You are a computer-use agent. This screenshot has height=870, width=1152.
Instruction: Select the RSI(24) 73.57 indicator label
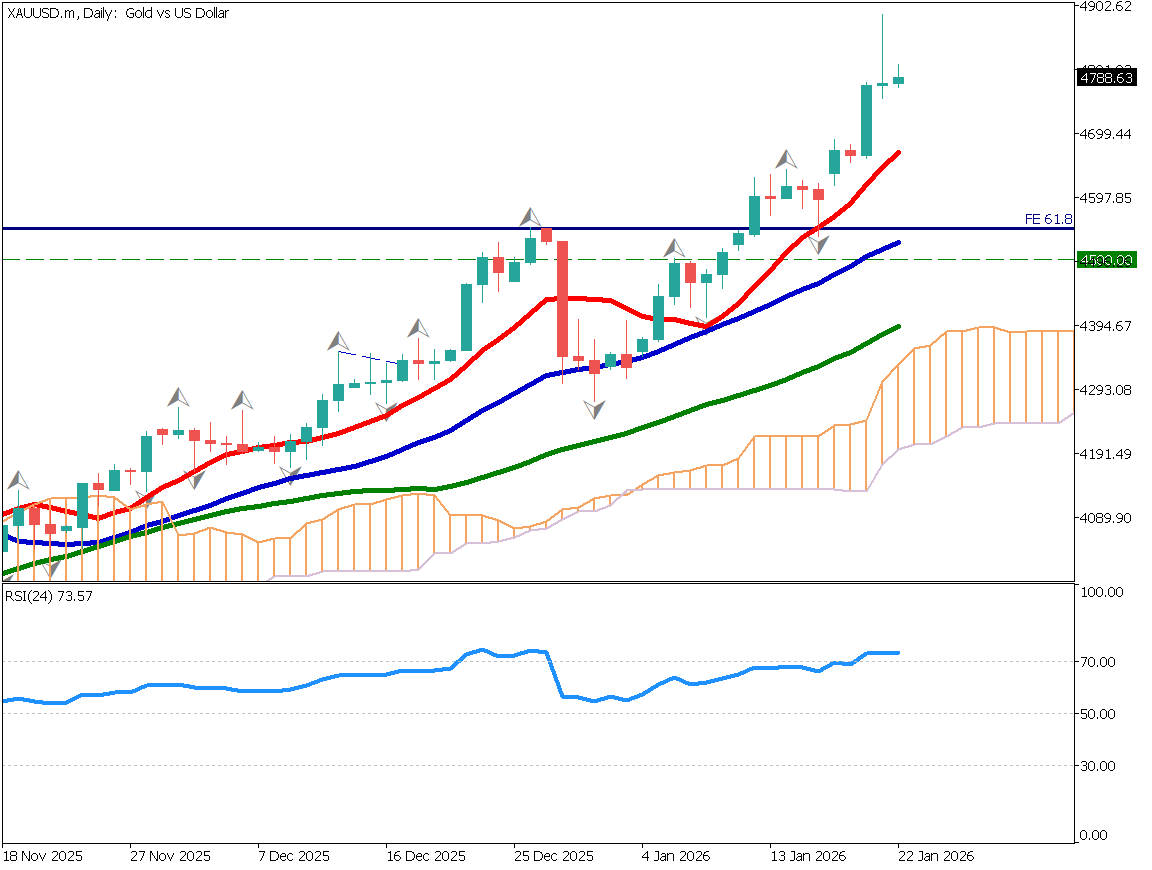click(48, 598)
